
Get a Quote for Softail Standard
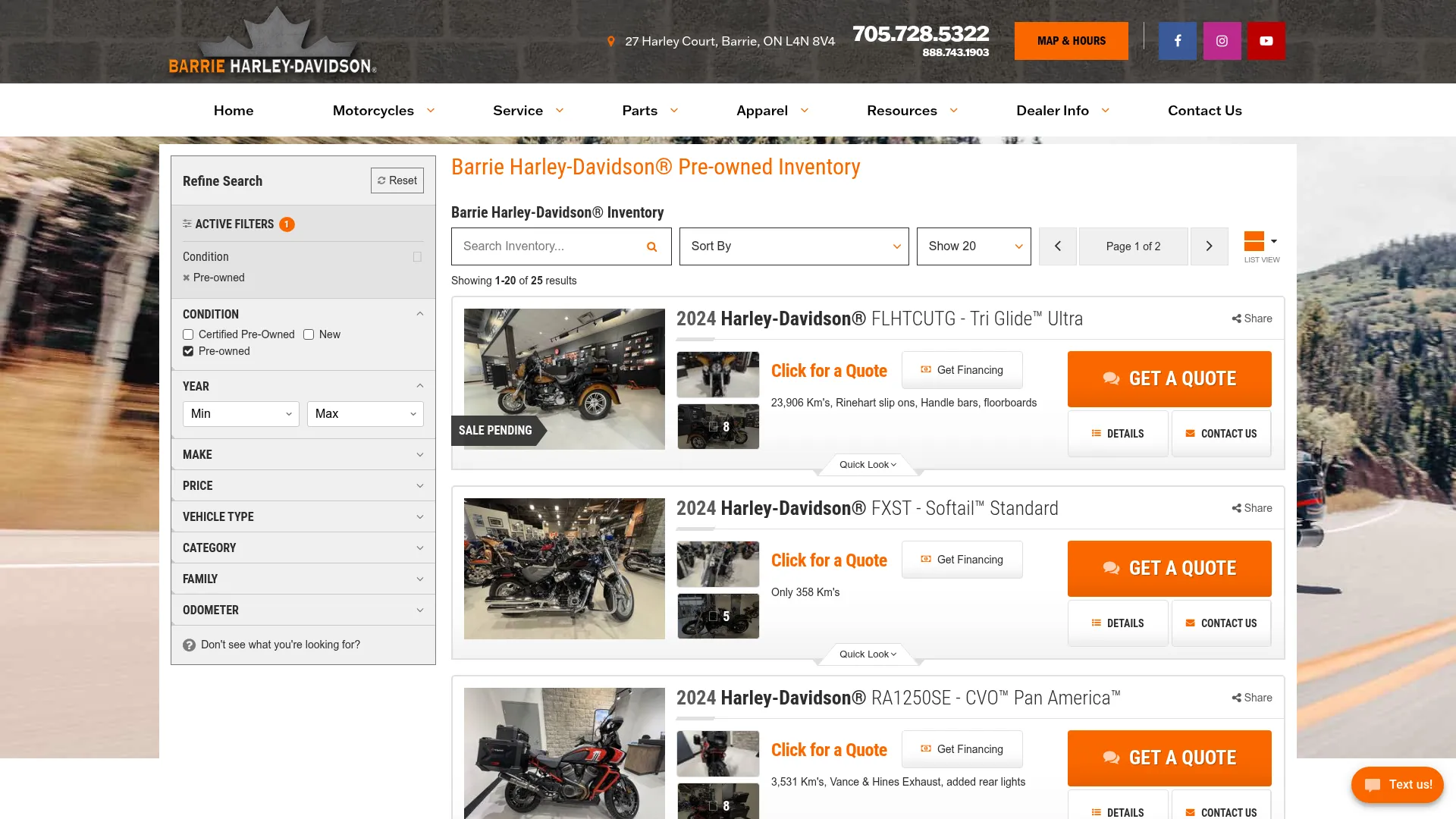point(1169,569)
